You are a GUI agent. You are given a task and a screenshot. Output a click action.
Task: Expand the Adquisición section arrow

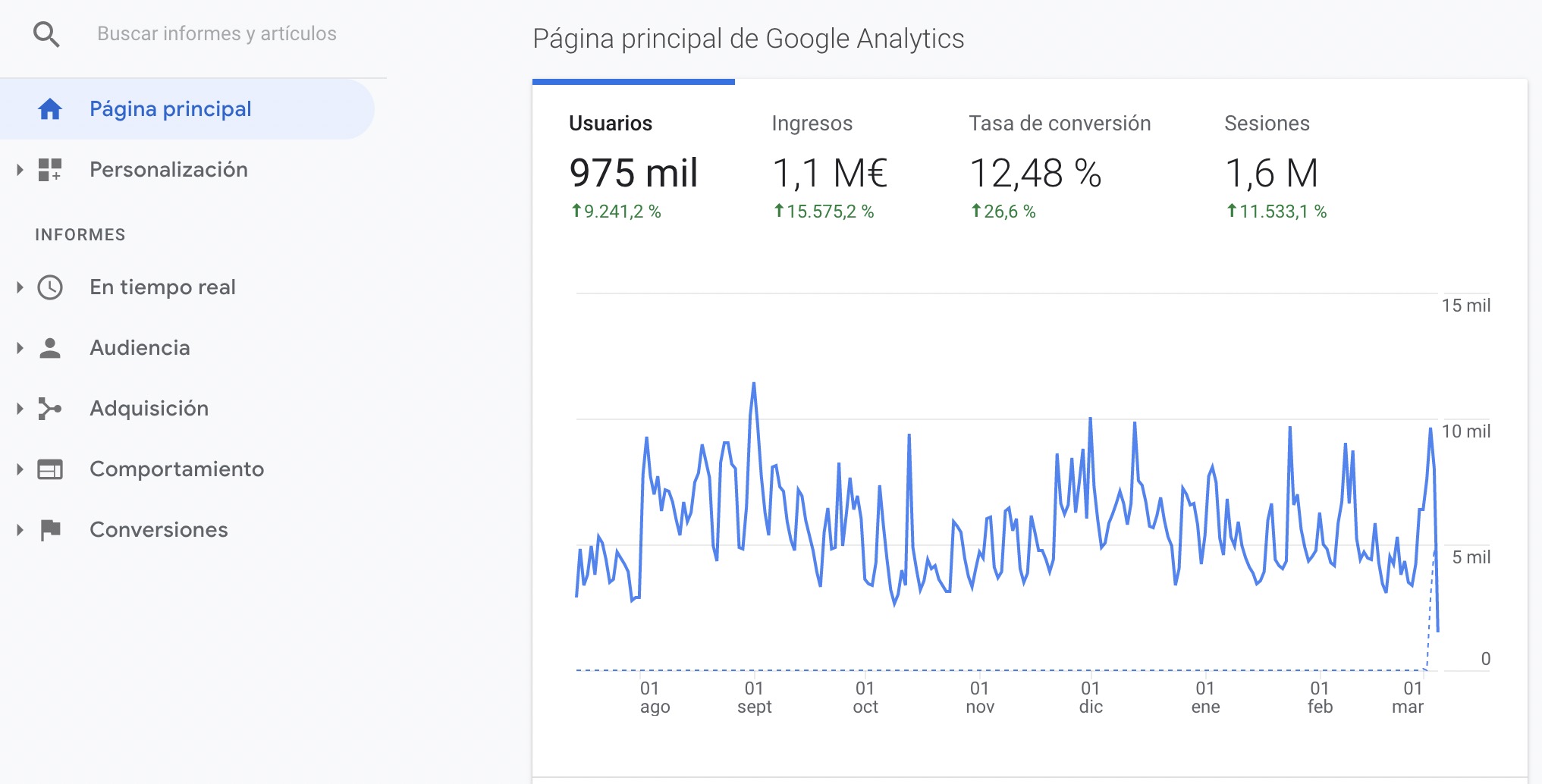(20, 409)
